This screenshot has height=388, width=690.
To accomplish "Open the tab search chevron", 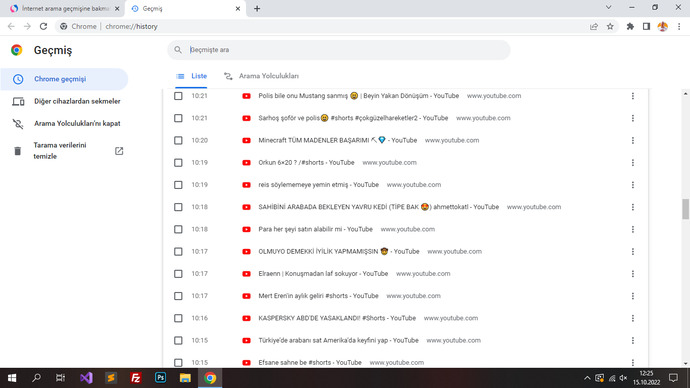I will [x=609, y=7].
